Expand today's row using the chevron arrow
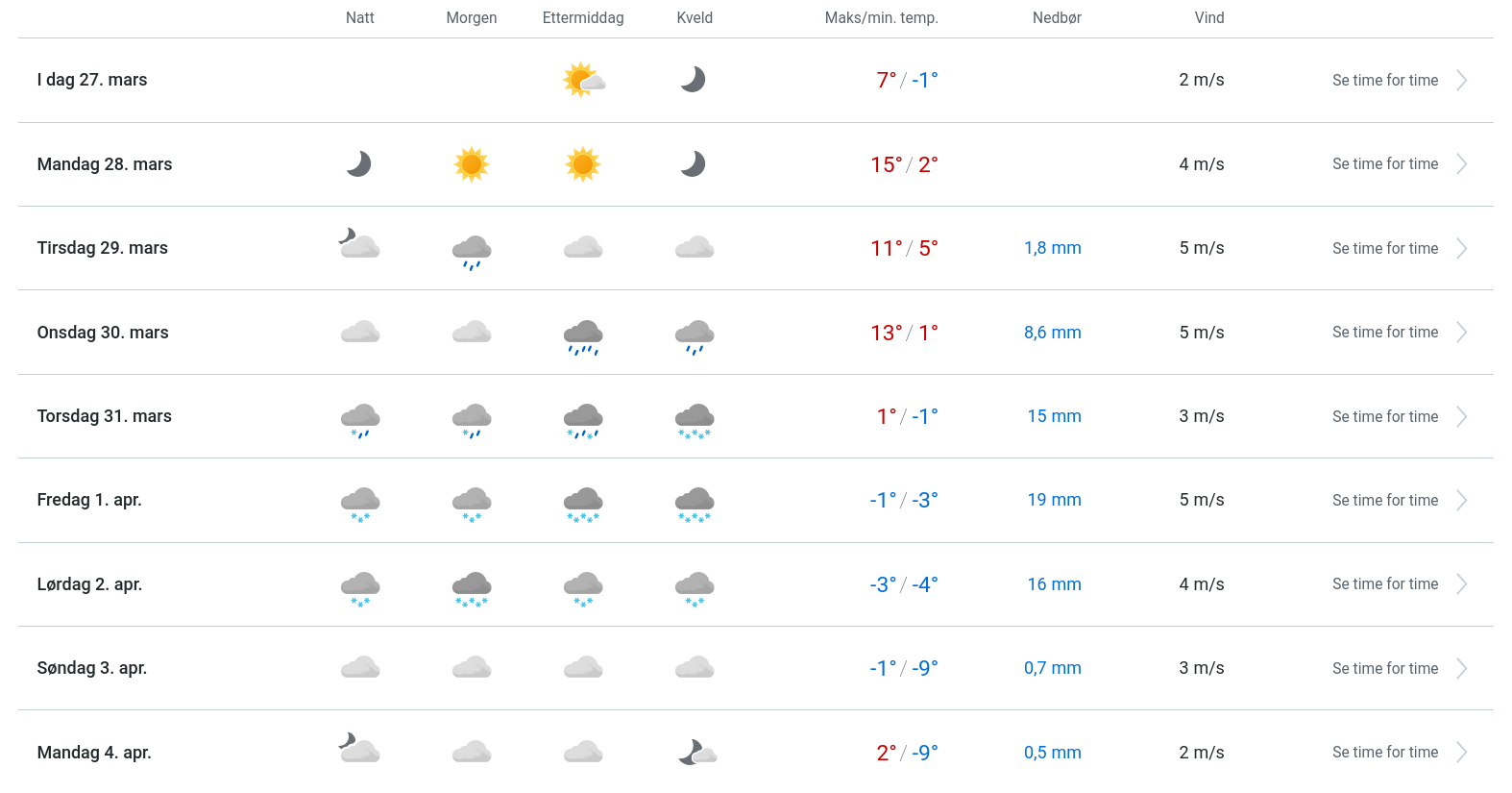 1461,81
